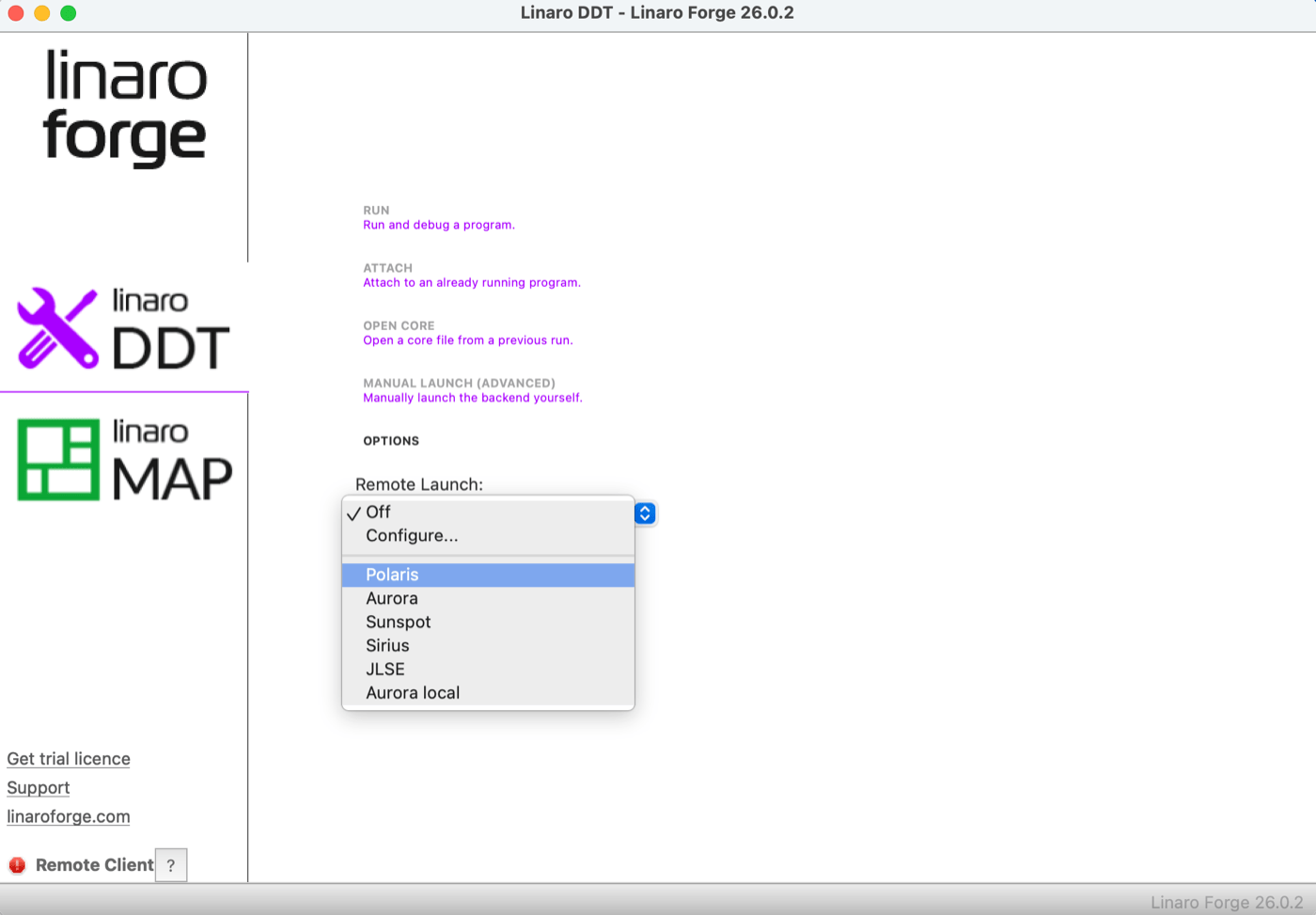Click the OPTIONS heading
Image resolution: width=1316 pixels, height=915 pixels.
(x=391, y=441)
